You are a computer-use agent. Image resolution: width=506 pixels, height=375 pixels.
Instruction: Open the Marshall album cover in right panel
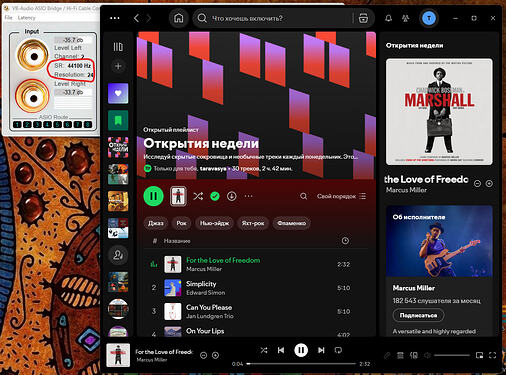coord(439,112)
